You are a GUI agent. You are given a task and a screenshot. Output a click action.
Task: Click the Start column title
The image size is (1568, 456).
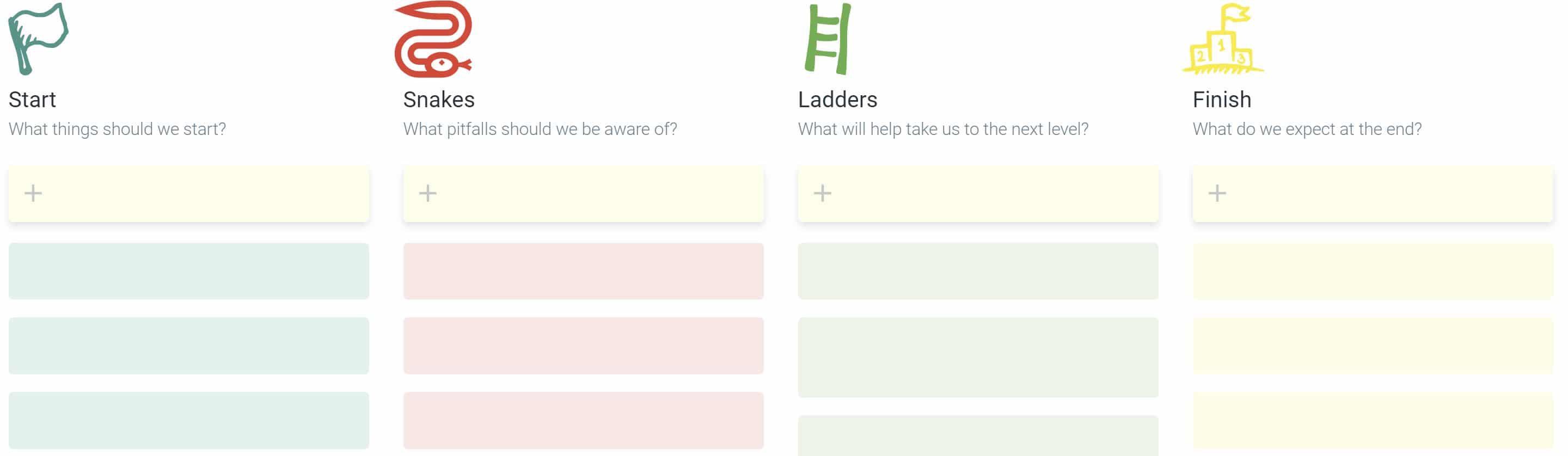click(x=32, y=99)
